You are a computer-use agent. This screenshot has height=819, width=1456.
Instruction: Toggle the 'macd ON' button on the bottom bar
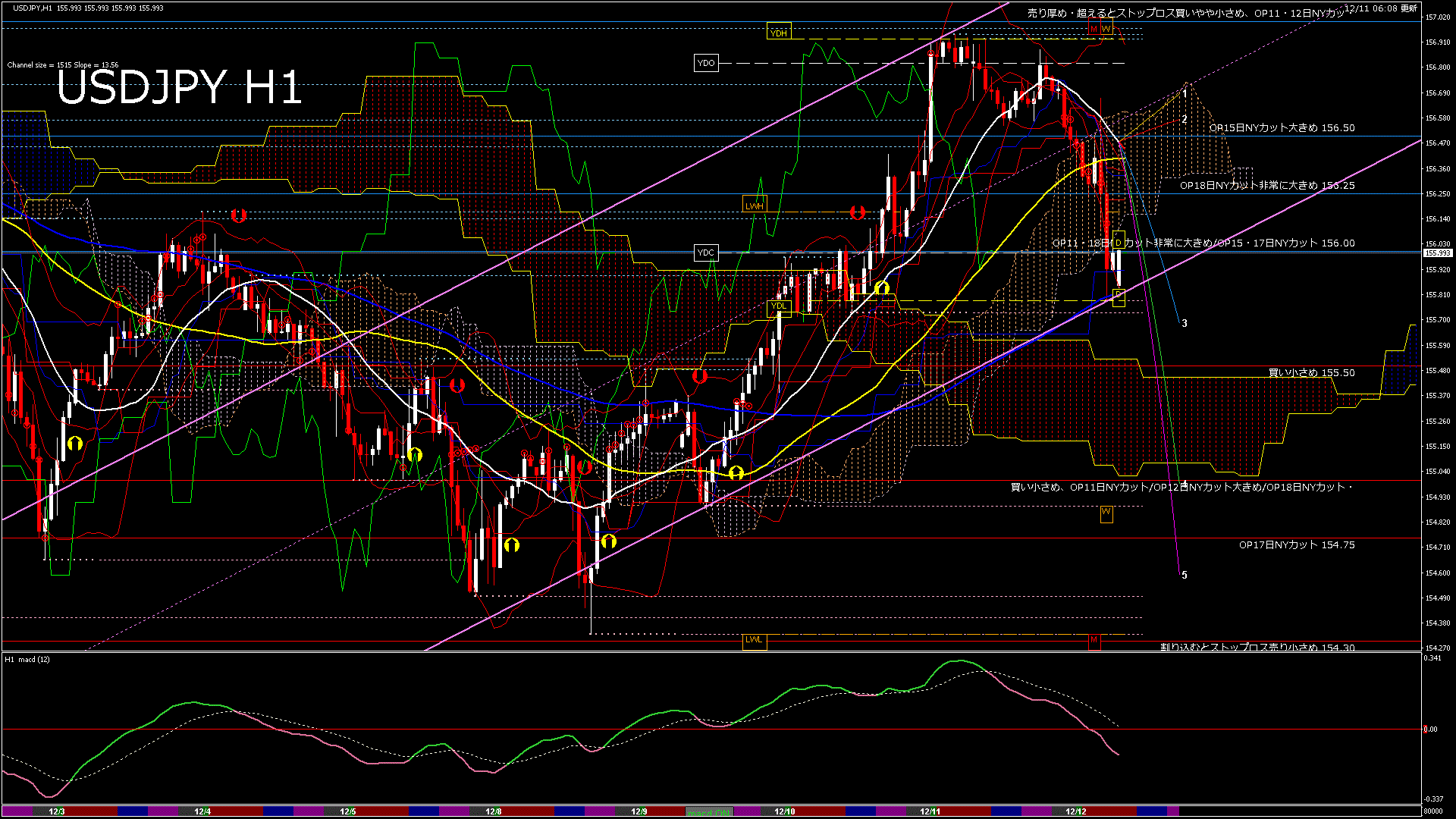pos(710,812)
